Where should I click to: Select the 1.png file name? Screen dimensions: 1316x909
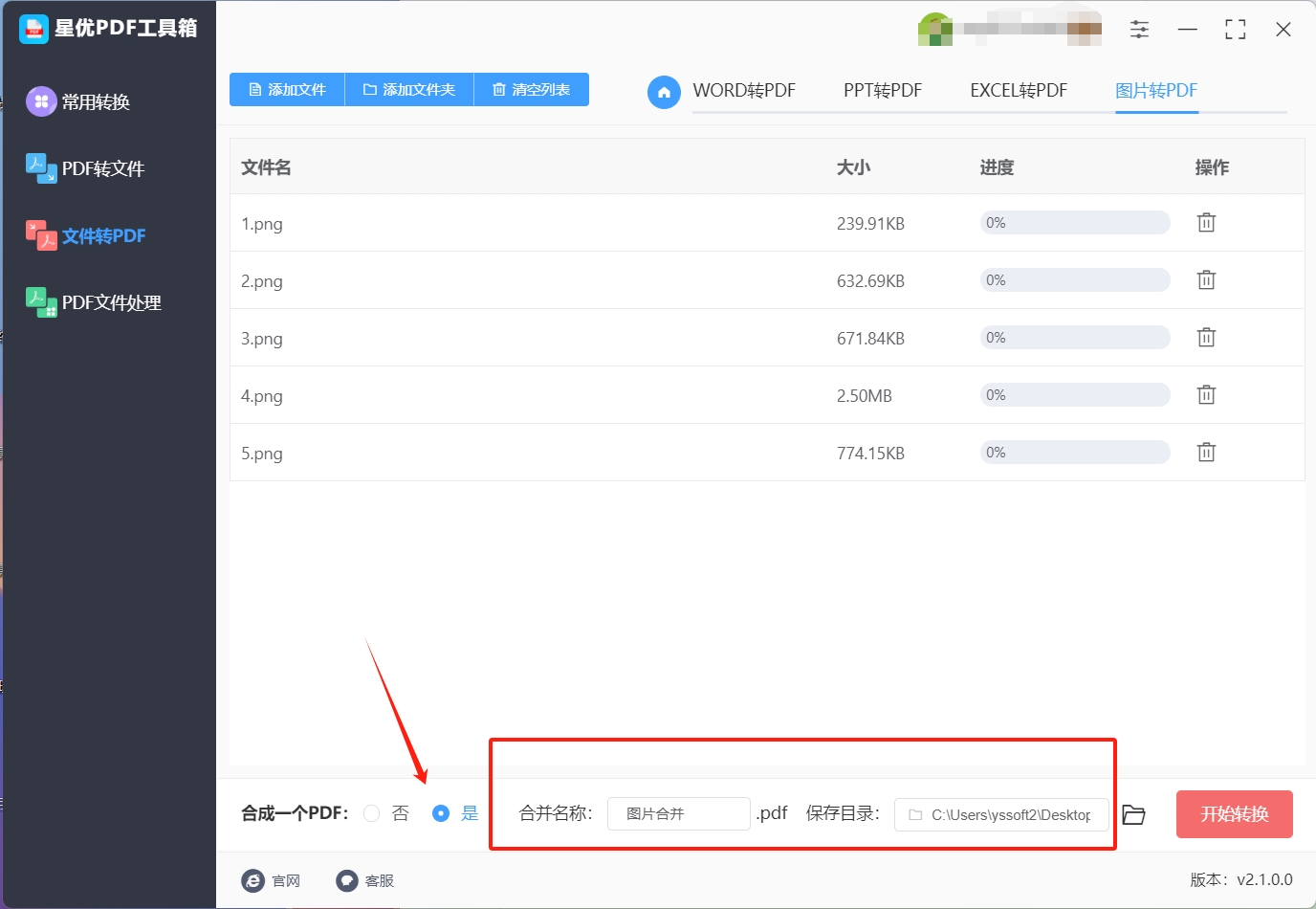click(x=261, y=224)
